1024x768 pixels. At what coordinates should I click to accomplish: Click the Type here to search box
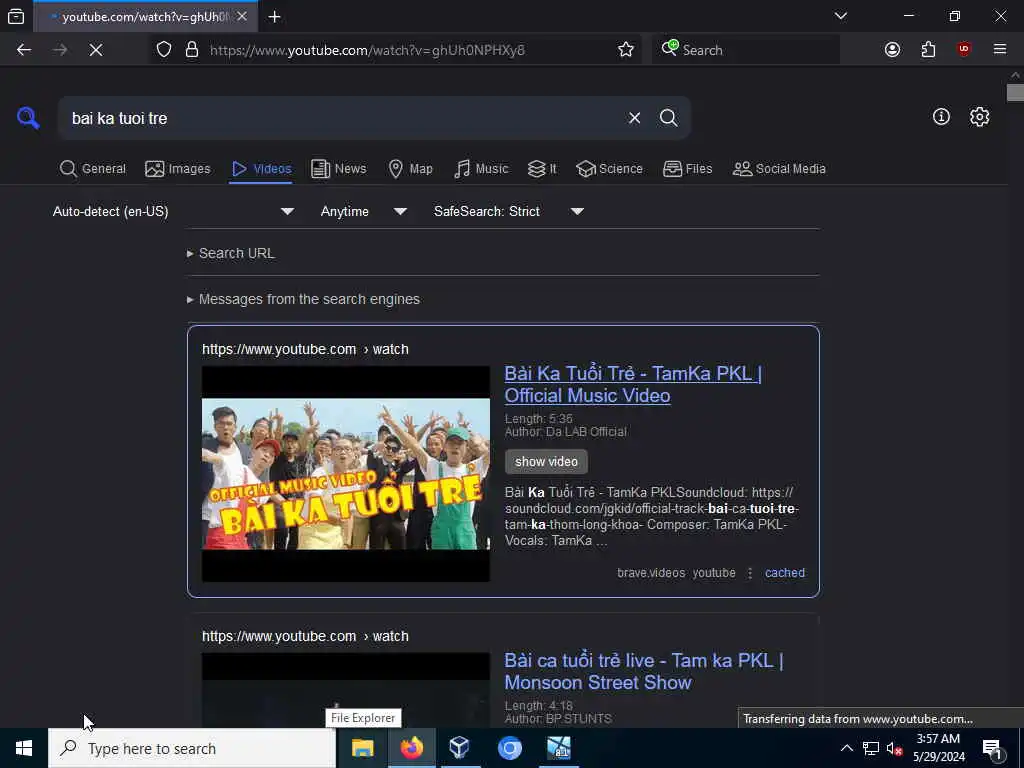[x=192, y=748]
